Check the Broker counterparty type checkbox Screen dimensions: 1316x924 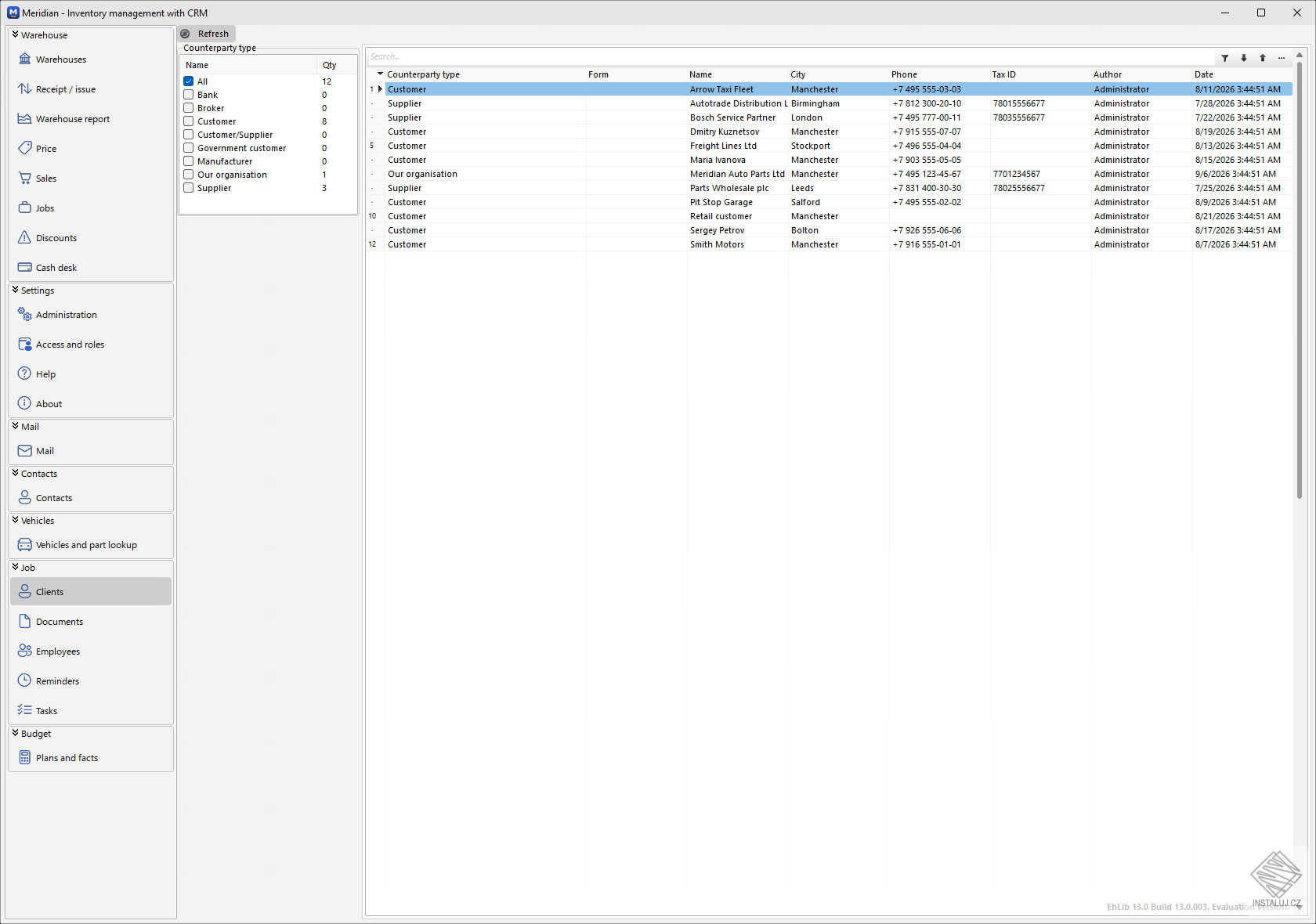pyautogui.click(x=189, y=108)
